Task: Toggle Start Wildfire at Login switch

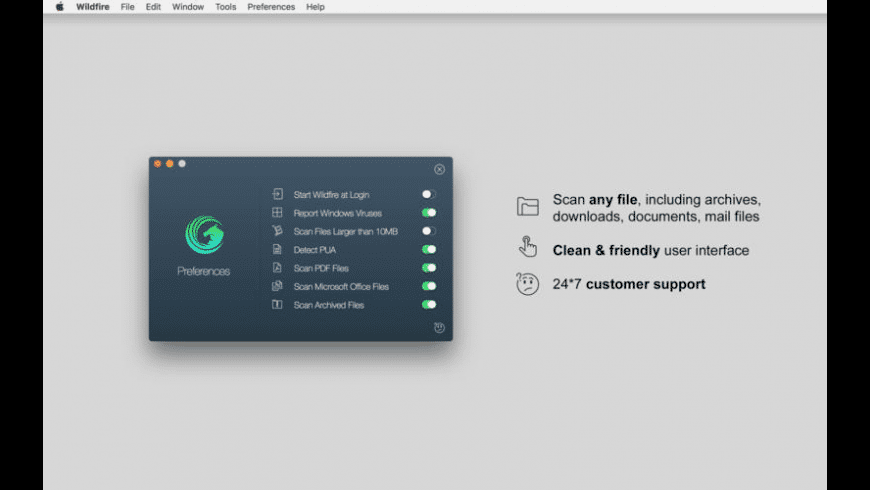Action: click(x=428, y=194)
